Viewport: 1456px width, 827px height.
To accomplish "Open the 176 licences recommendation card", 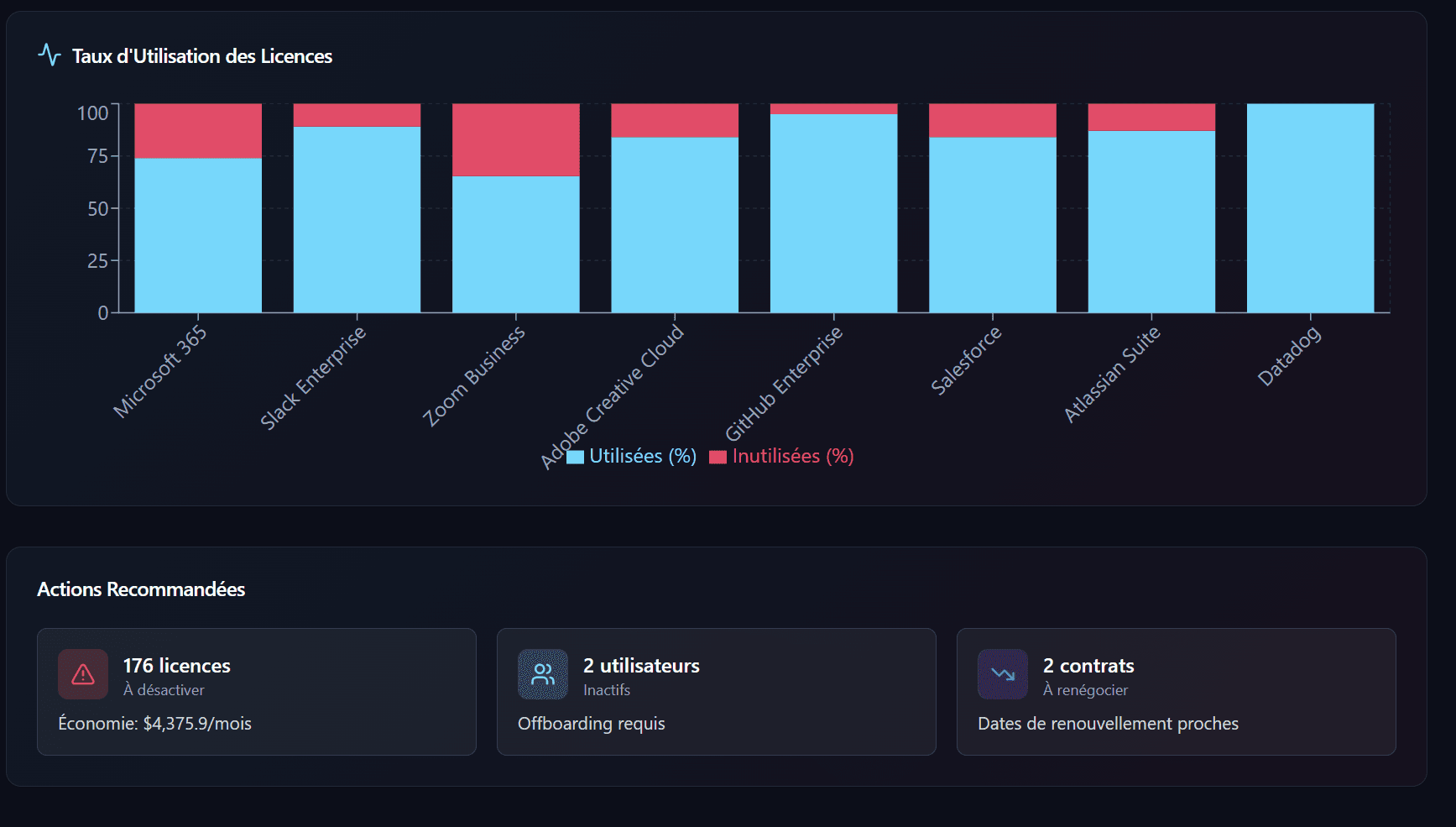I will [256, 691].
